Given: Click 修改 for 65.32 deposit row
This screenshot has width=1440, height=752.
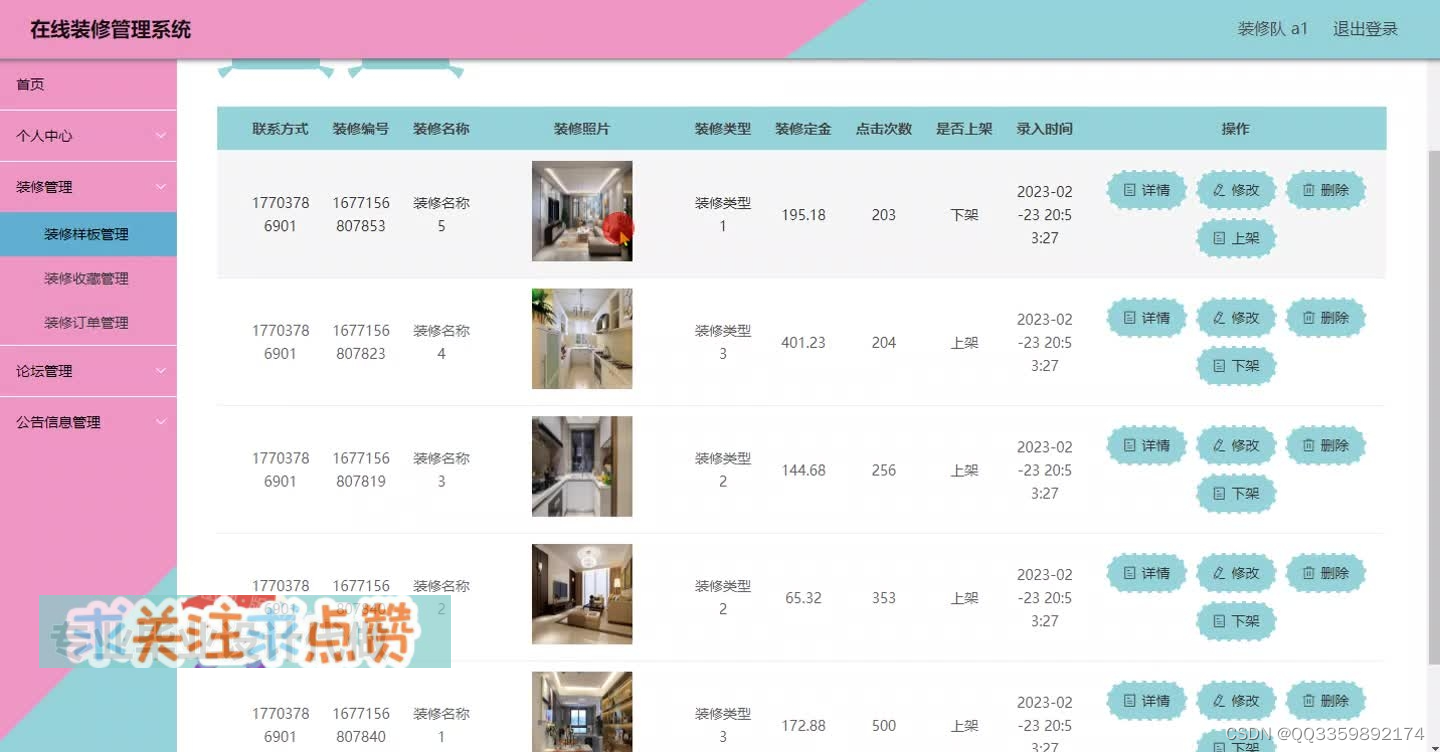Looking at the screenshot, I should coord(1236,573).
